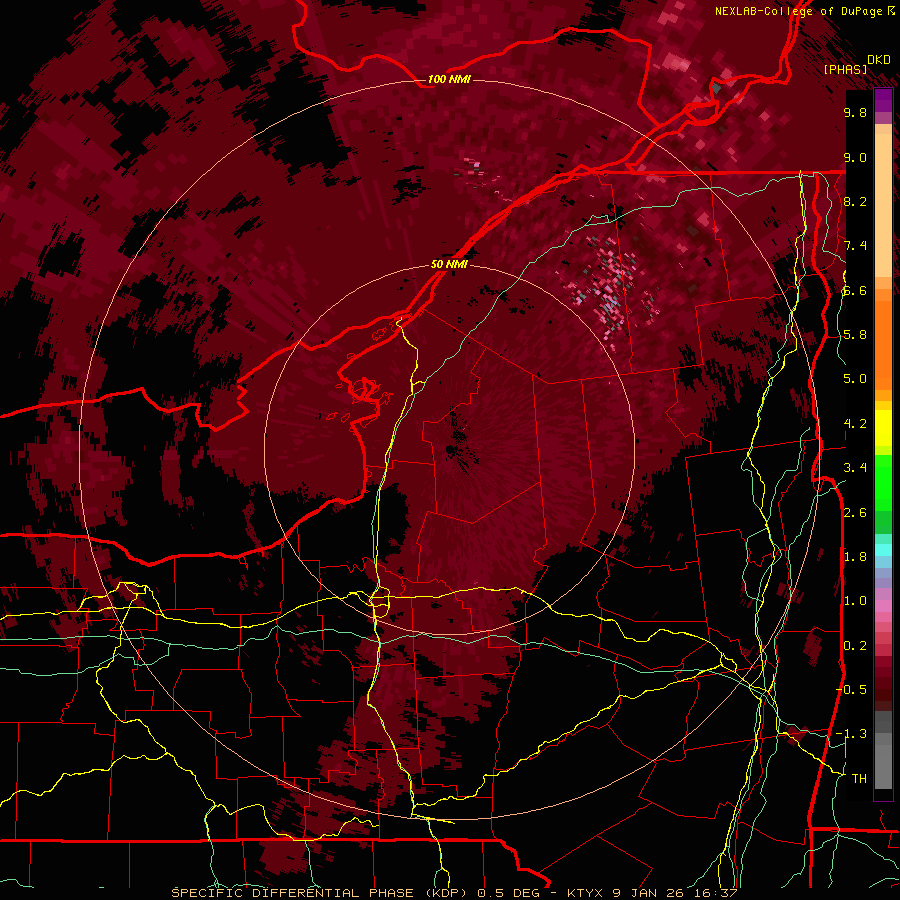900x900 pixels.
Task: Click the 9.0 value on the color scale
Action: pyautogui.click(x=855, y=157)
